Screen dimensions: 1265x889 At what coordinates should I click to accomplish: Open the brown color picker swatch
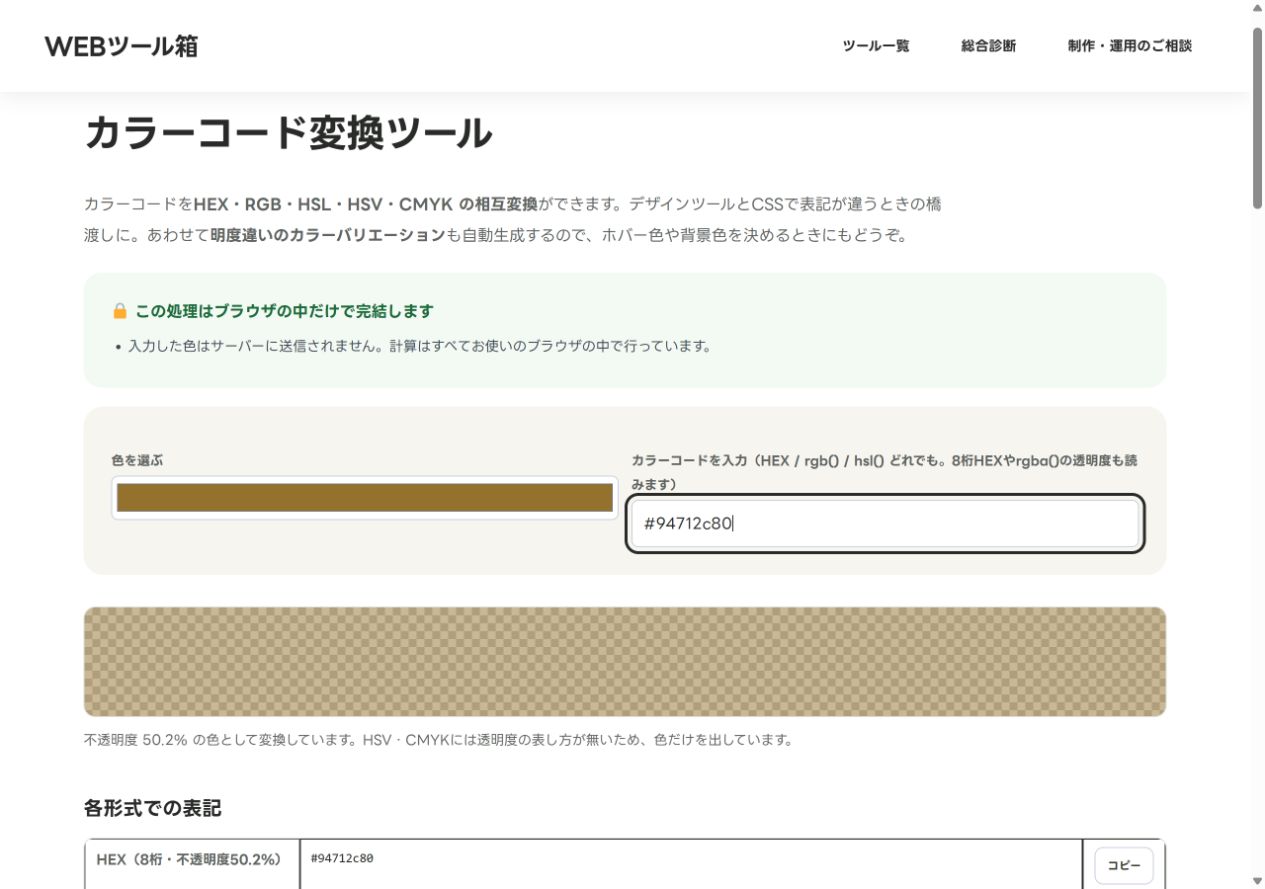(x=365, y=497)
